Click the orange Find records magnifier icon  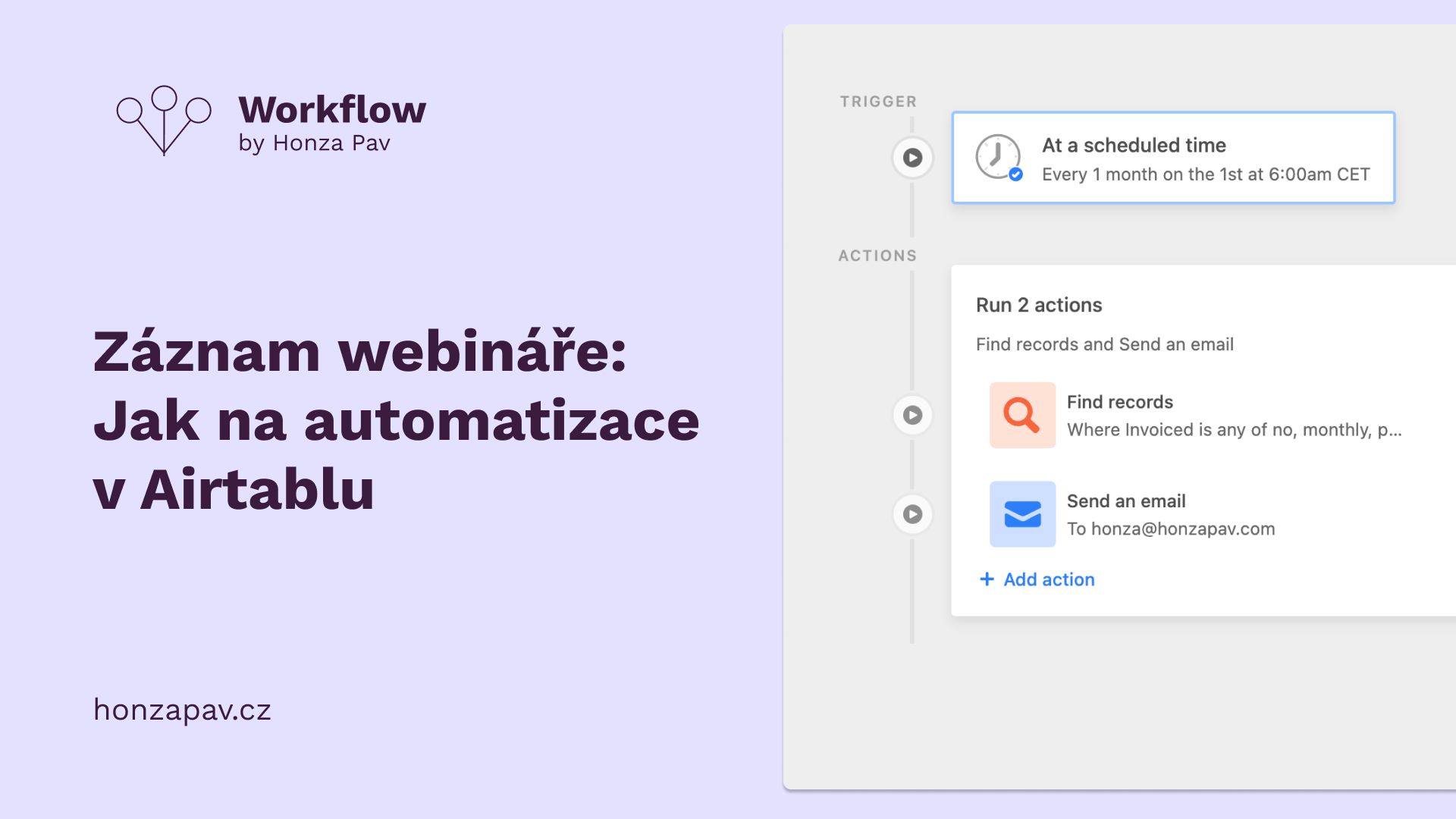coord(1022,415)
